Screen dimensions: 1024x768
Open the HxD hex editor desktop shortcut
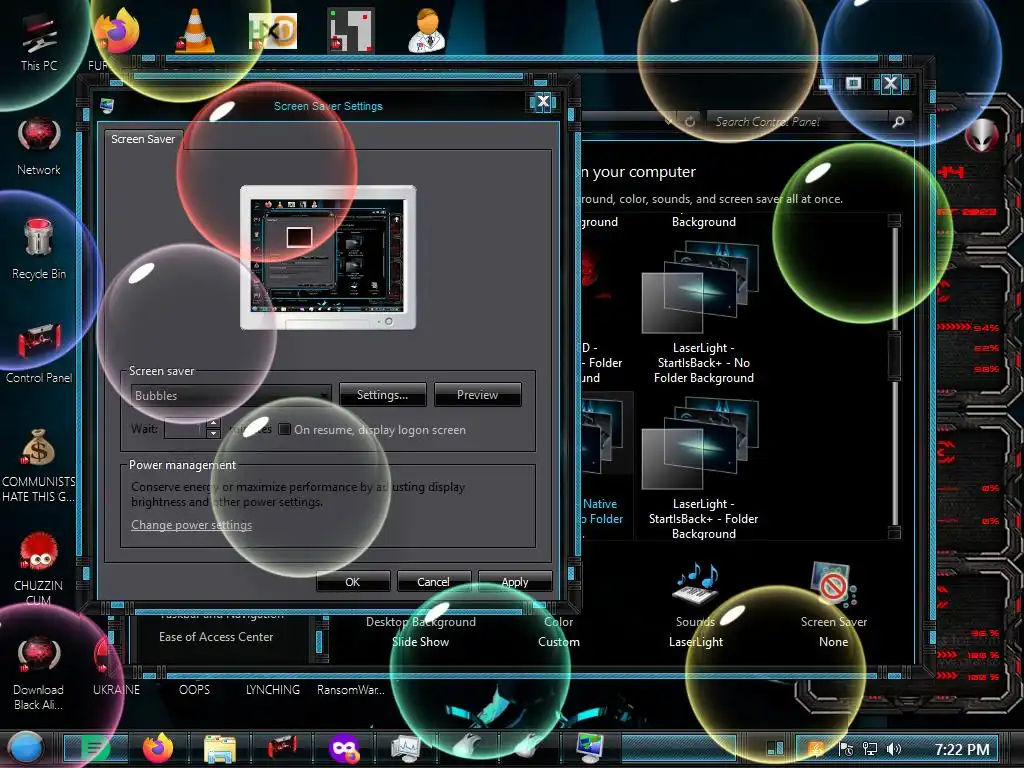pyautogui.click(x=273, y=31)
